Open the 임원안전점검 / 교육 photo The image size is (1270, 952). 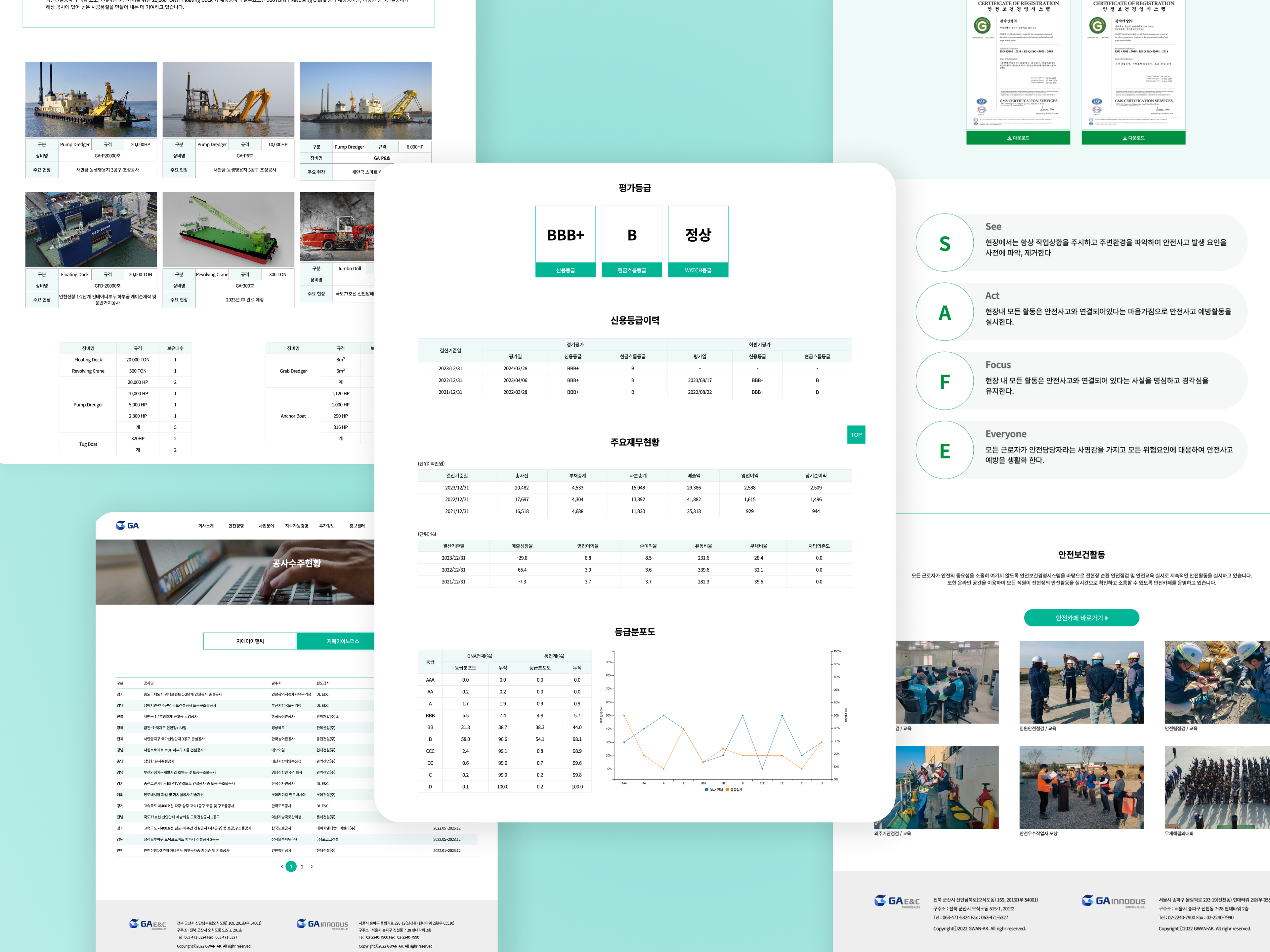point(1081,682)
